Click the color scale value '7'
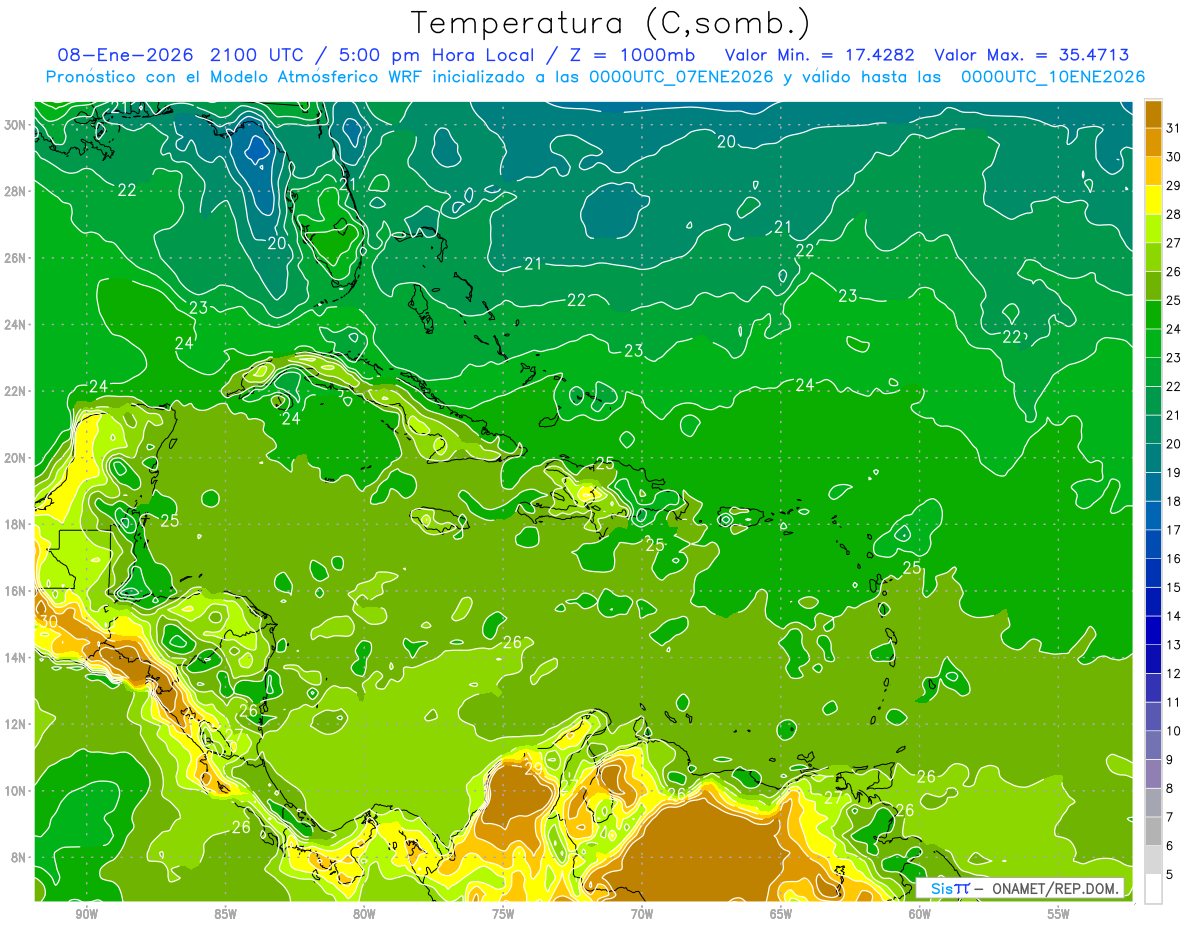Screen dimensions: 1200x927 click(x=1170, y=817)
